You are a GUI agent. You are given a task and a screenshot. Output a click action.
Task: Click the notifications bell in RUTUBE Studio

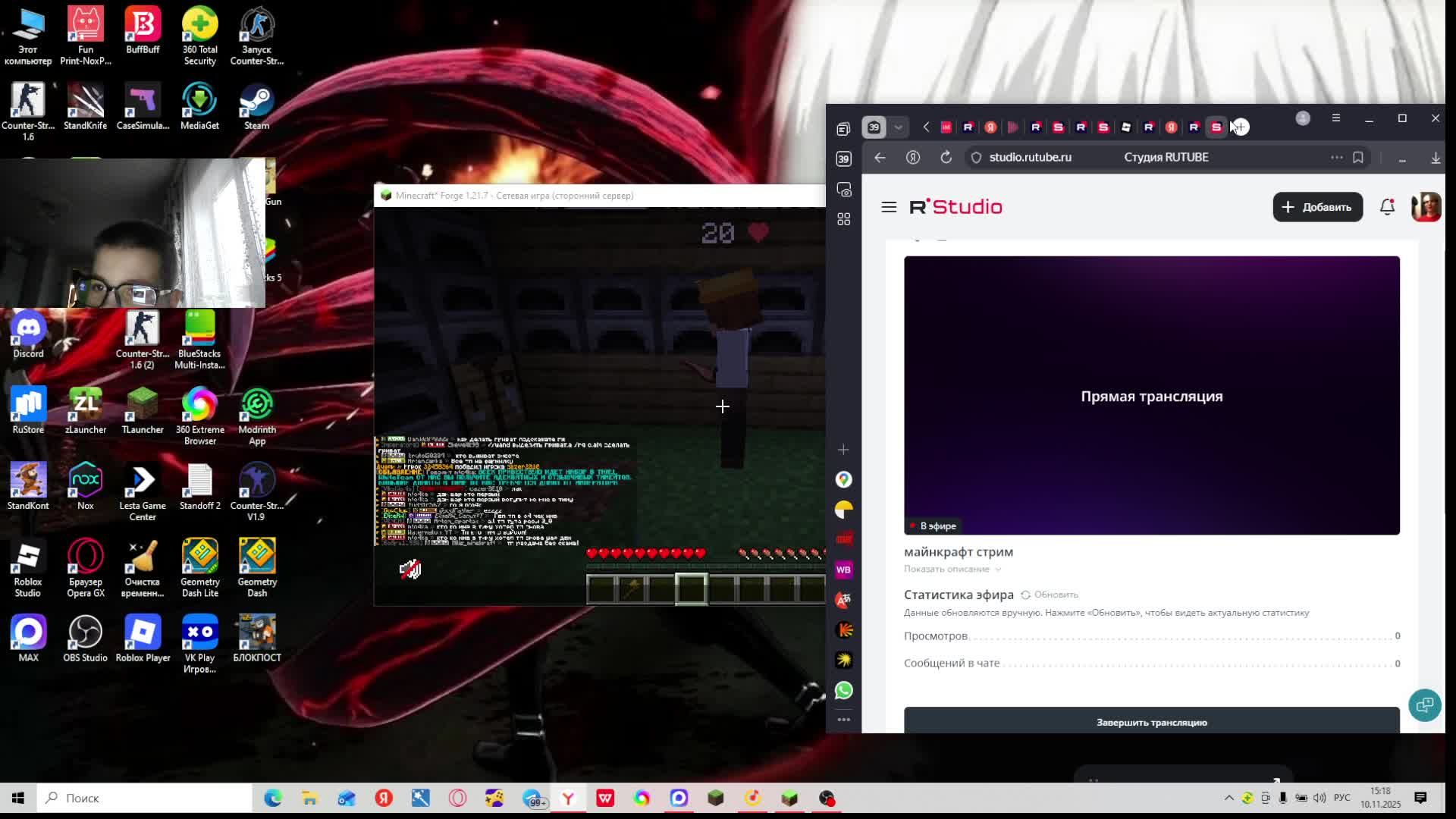(1387, 207)
